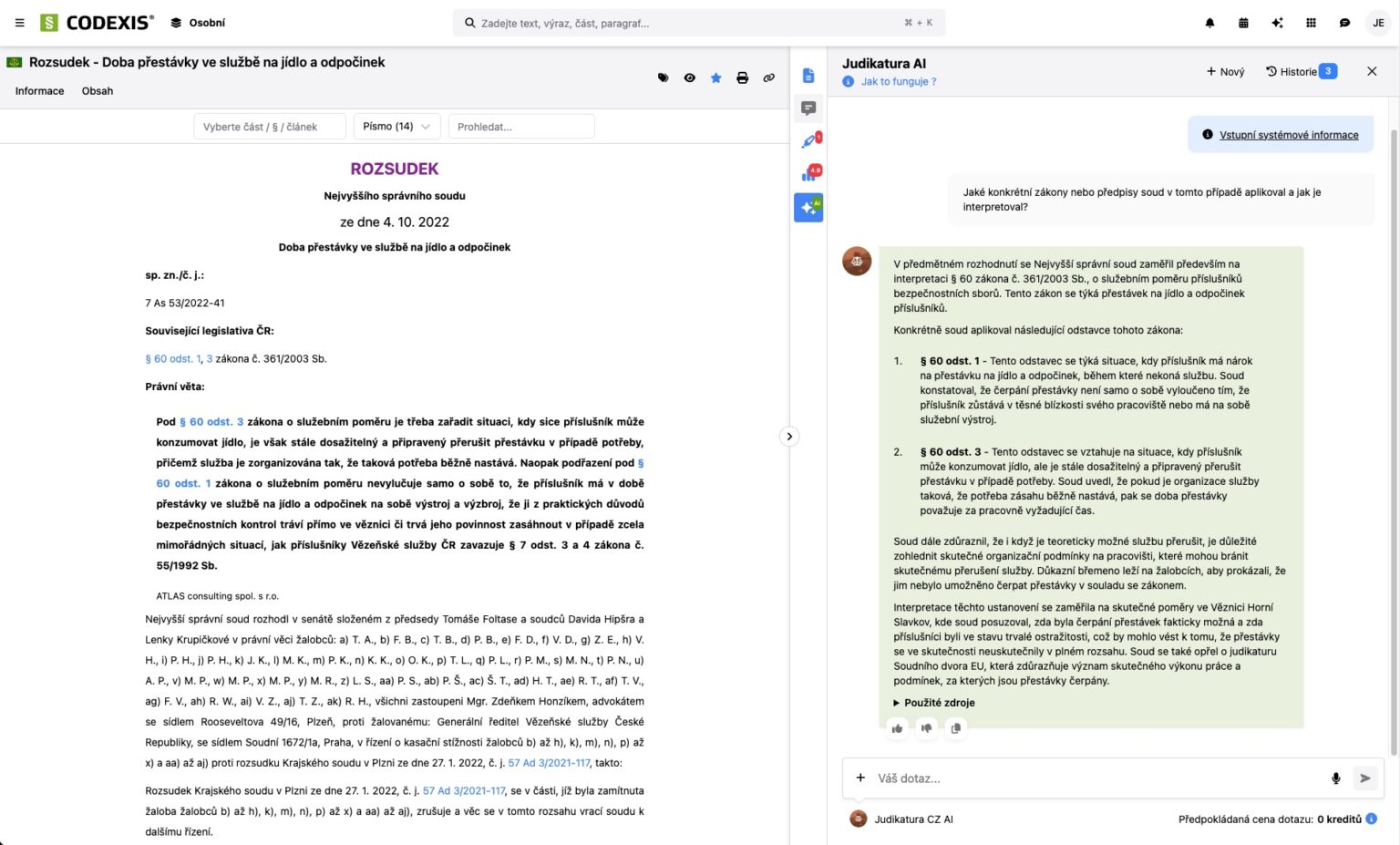Print the document using printer icon
Viewport: 1400px width, 845px height.
pyautogui.click(x=742, y=78)
